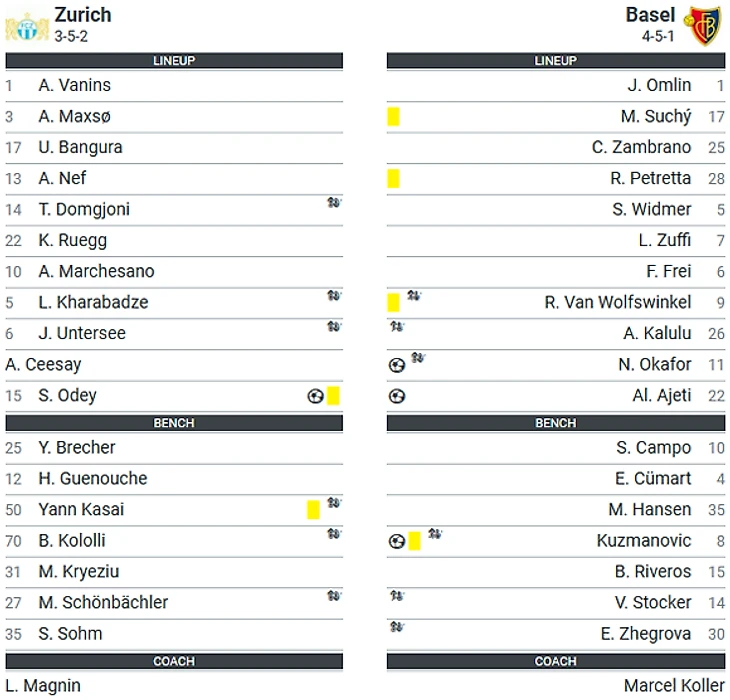This screenshot has width=730, height=700.
Task: Click the goal ball icon beside Al. Ajeti
Action: click(x=396, y=396)
